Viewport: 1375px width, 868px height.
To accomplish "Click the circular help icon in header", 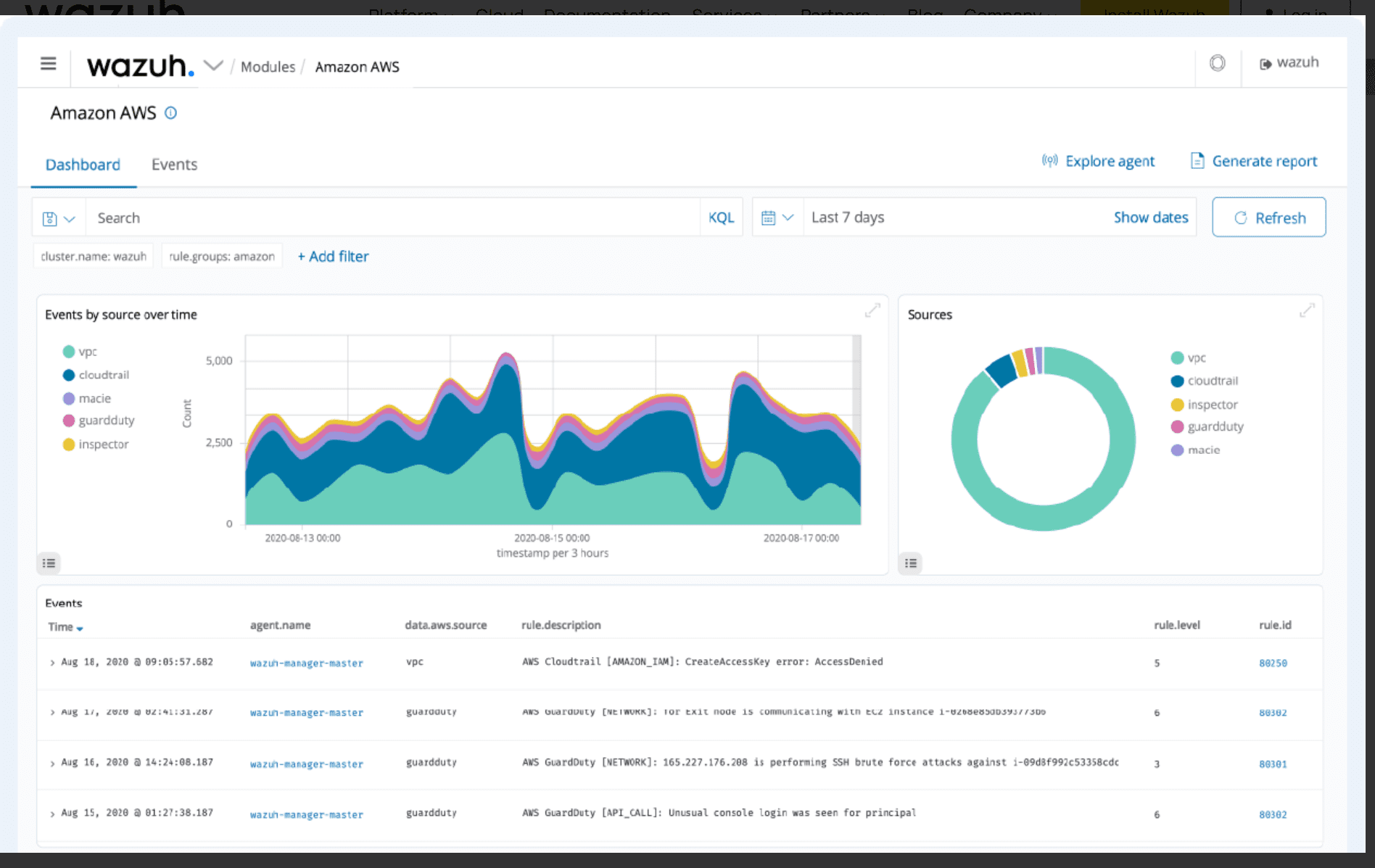I will point(1217,63).
